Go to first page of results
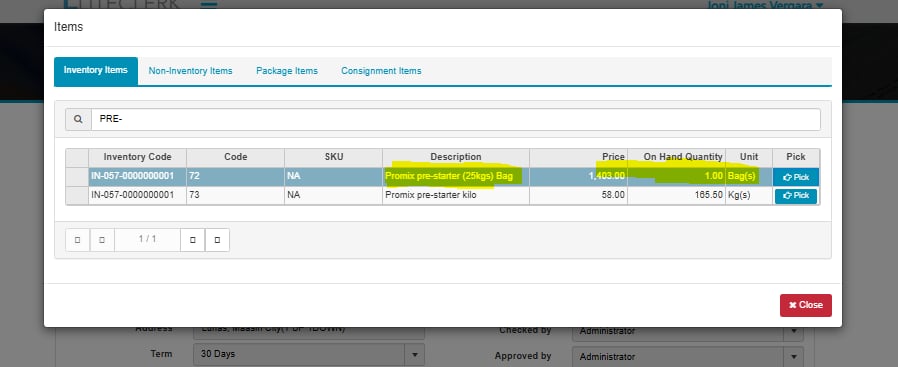 click(77, 240)
